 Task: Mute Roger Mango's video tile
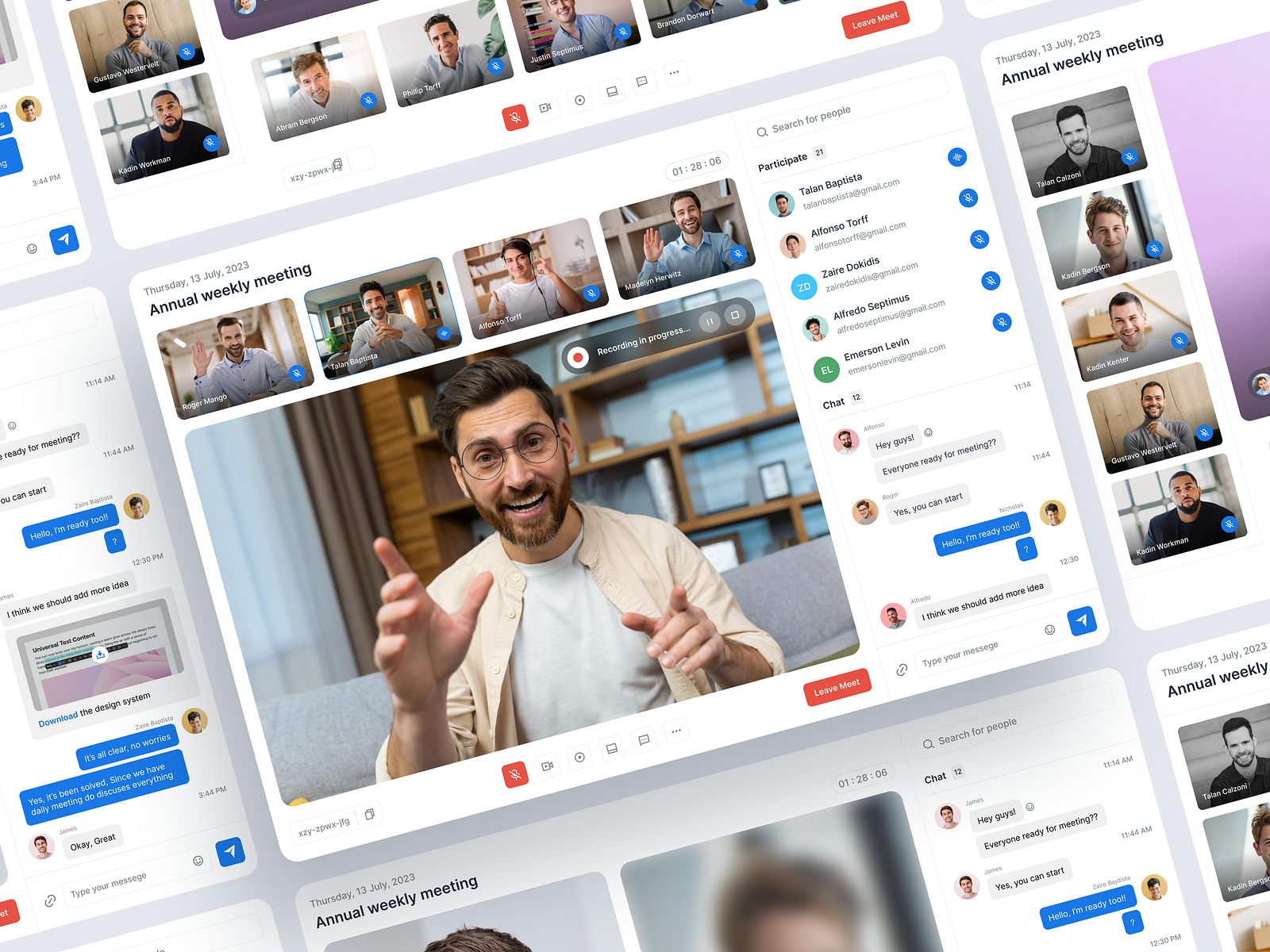click(296, 373)
